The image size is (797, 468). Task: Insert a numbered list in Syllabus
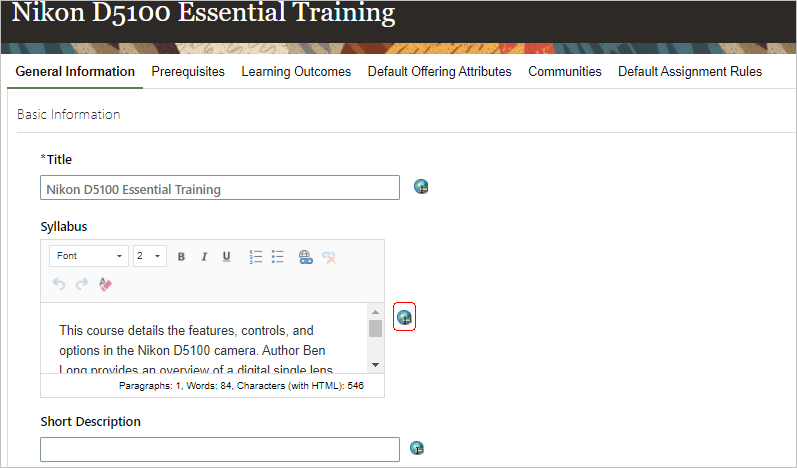(256, 257)
